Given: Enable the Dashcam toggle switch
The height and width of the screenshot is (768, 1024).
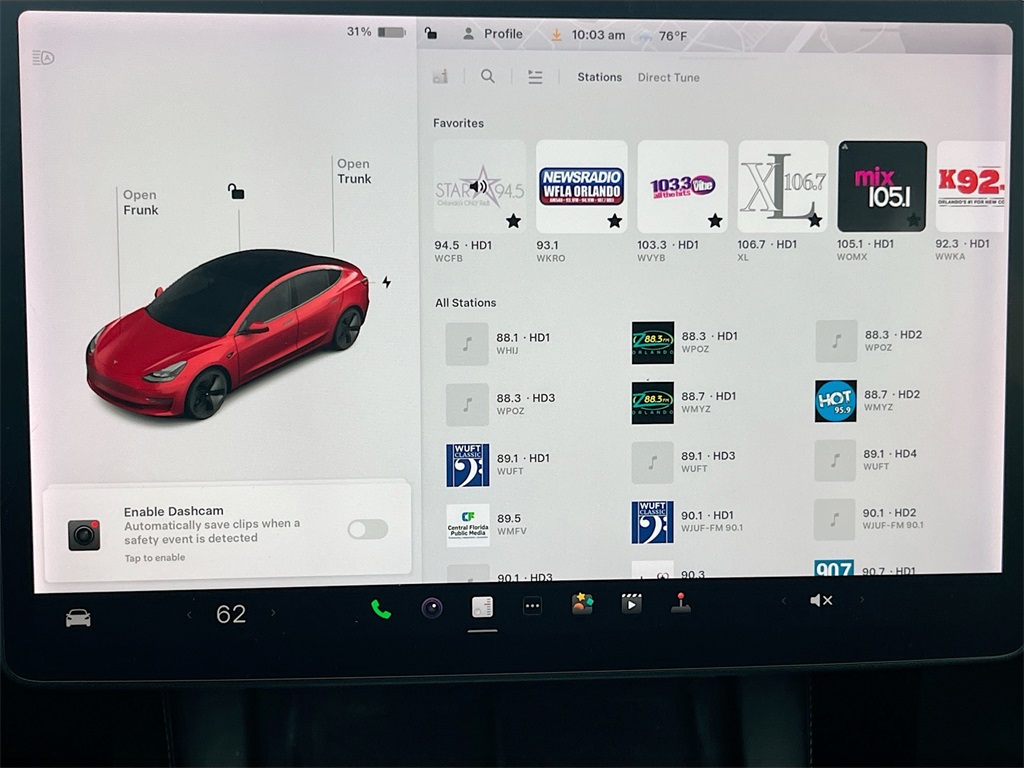Looking at the screenshot, I should click(x=367, y=529).
